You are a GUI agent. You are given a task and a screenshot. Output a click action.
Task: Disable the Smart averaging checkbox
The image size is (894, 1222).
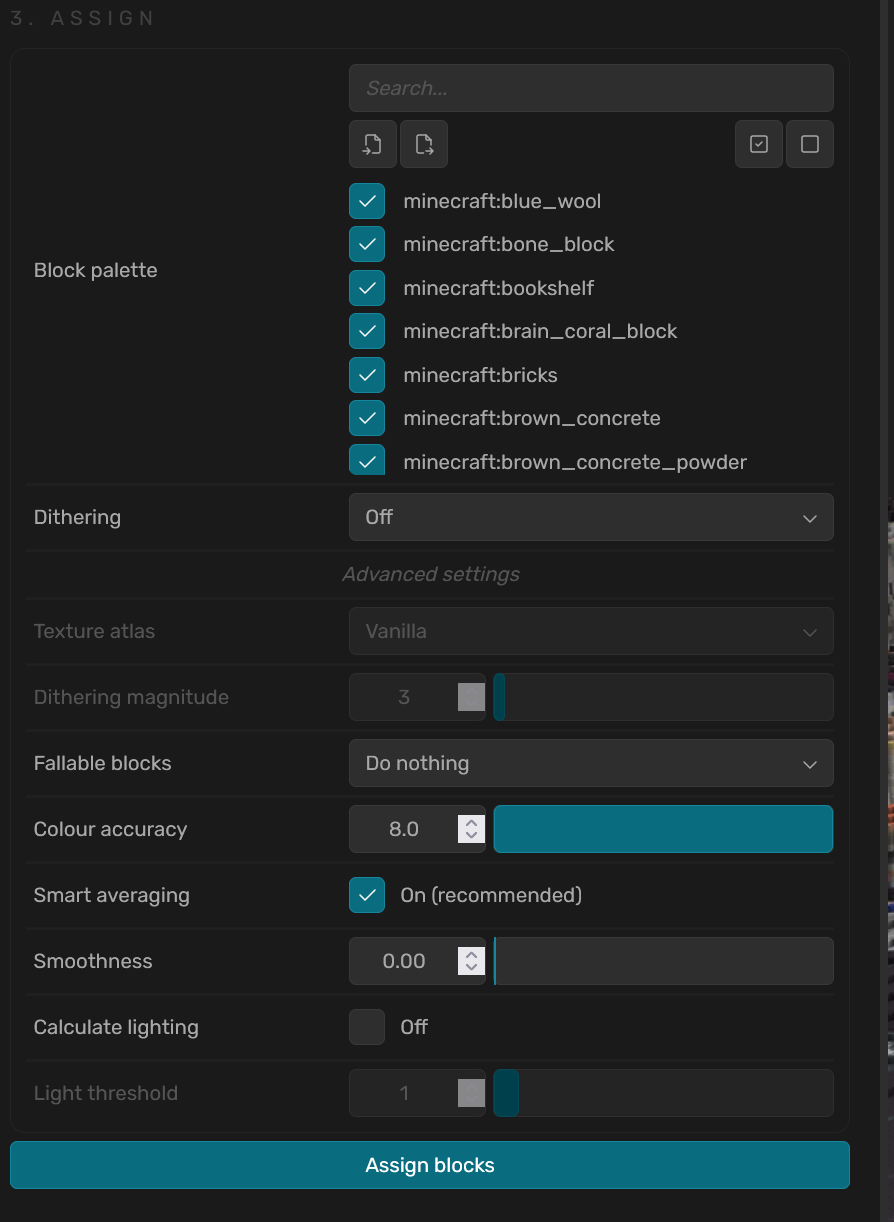click(x=367, y=895)
